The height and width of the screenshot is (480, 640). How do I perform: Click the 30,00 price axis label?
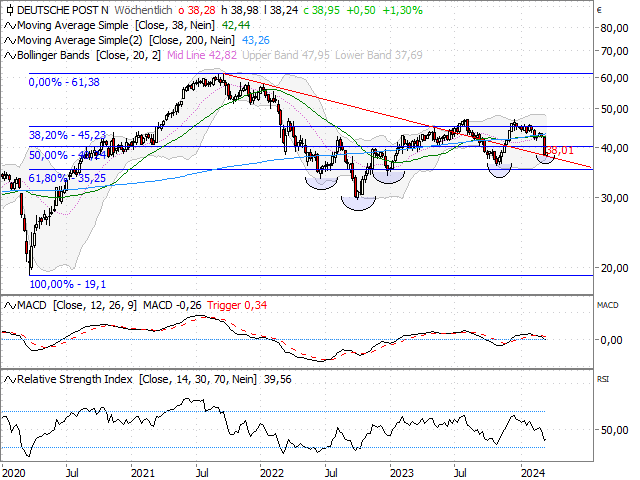point(614,198)
